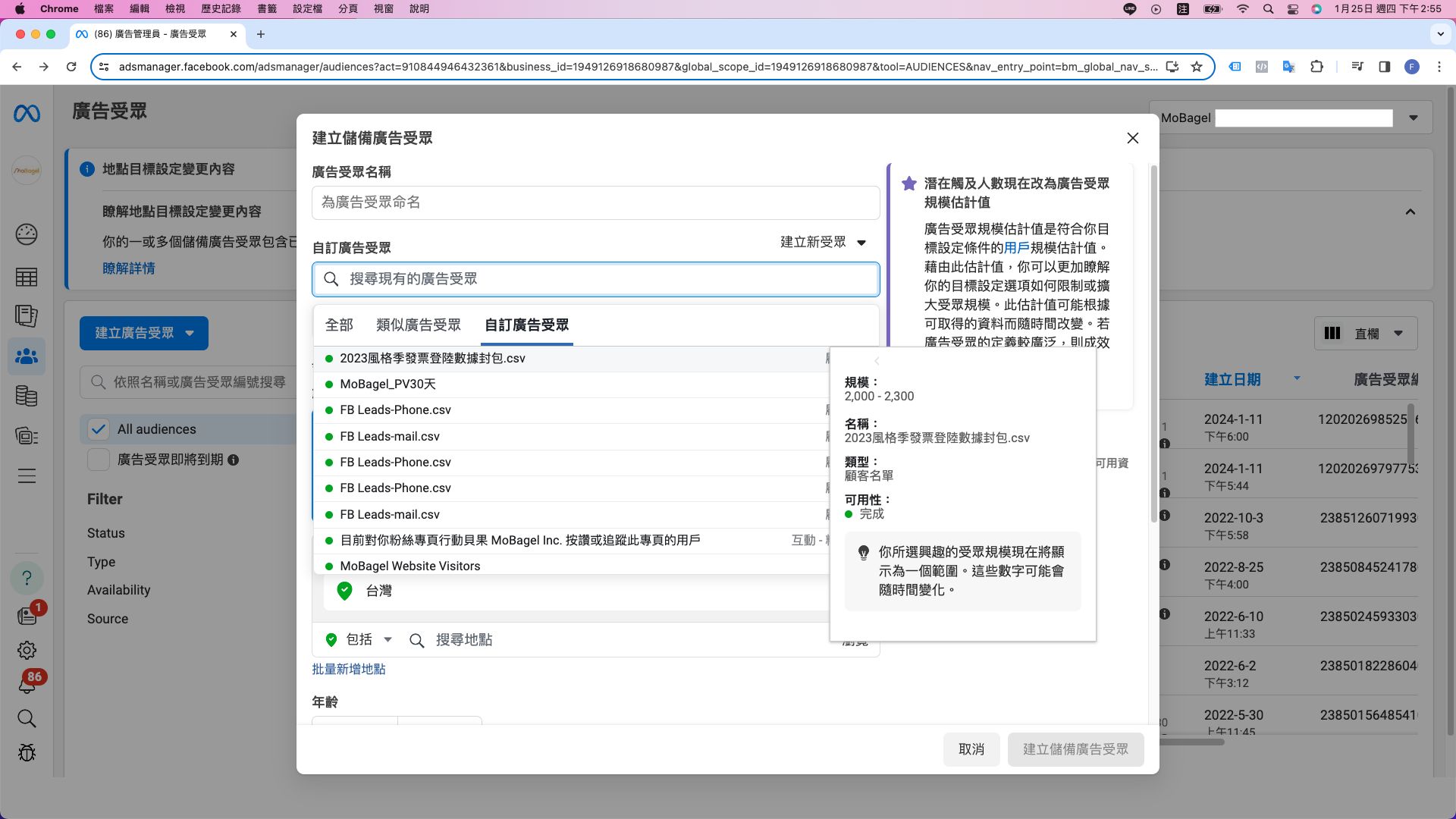Open Chrome tab search dropdown arrow
Viewport: 1456px width, 819px height.
1440,34
